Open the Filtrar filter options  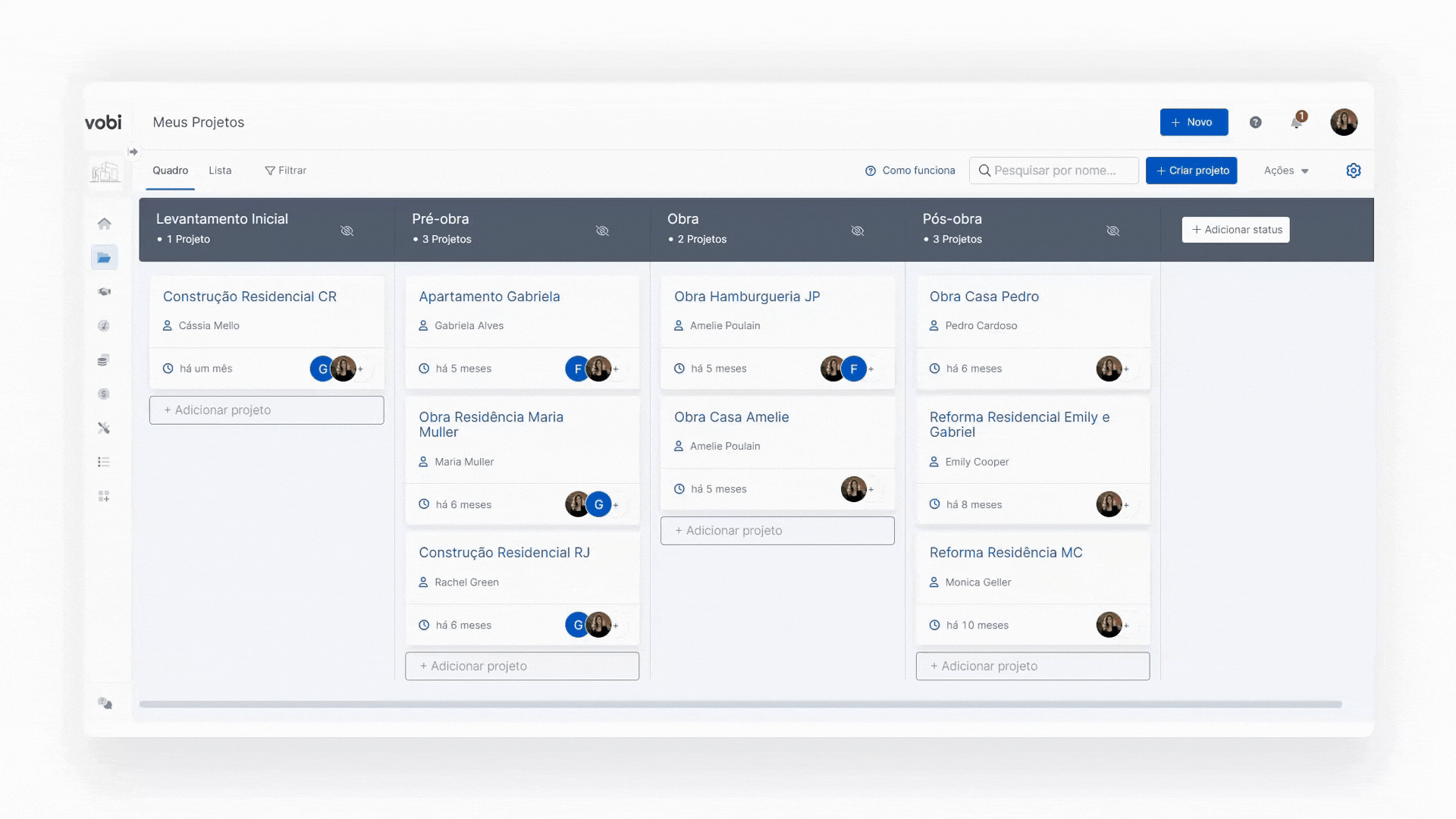coord(285,171)
